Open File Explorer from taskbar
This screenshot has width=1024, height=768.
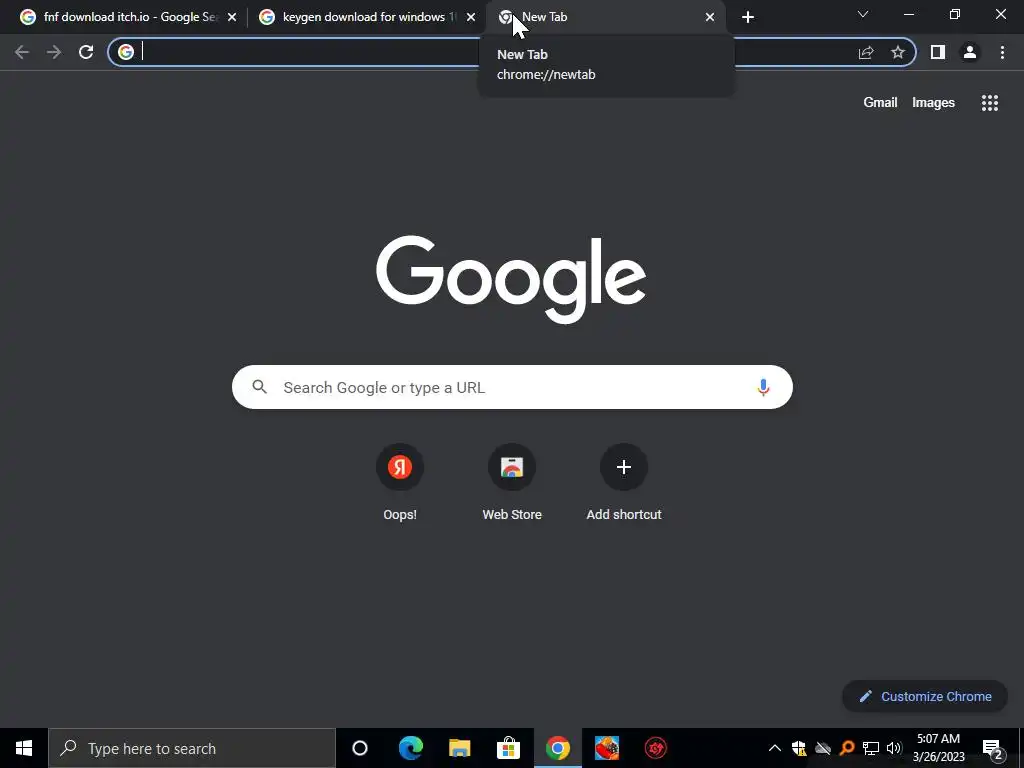click(460, 748)
